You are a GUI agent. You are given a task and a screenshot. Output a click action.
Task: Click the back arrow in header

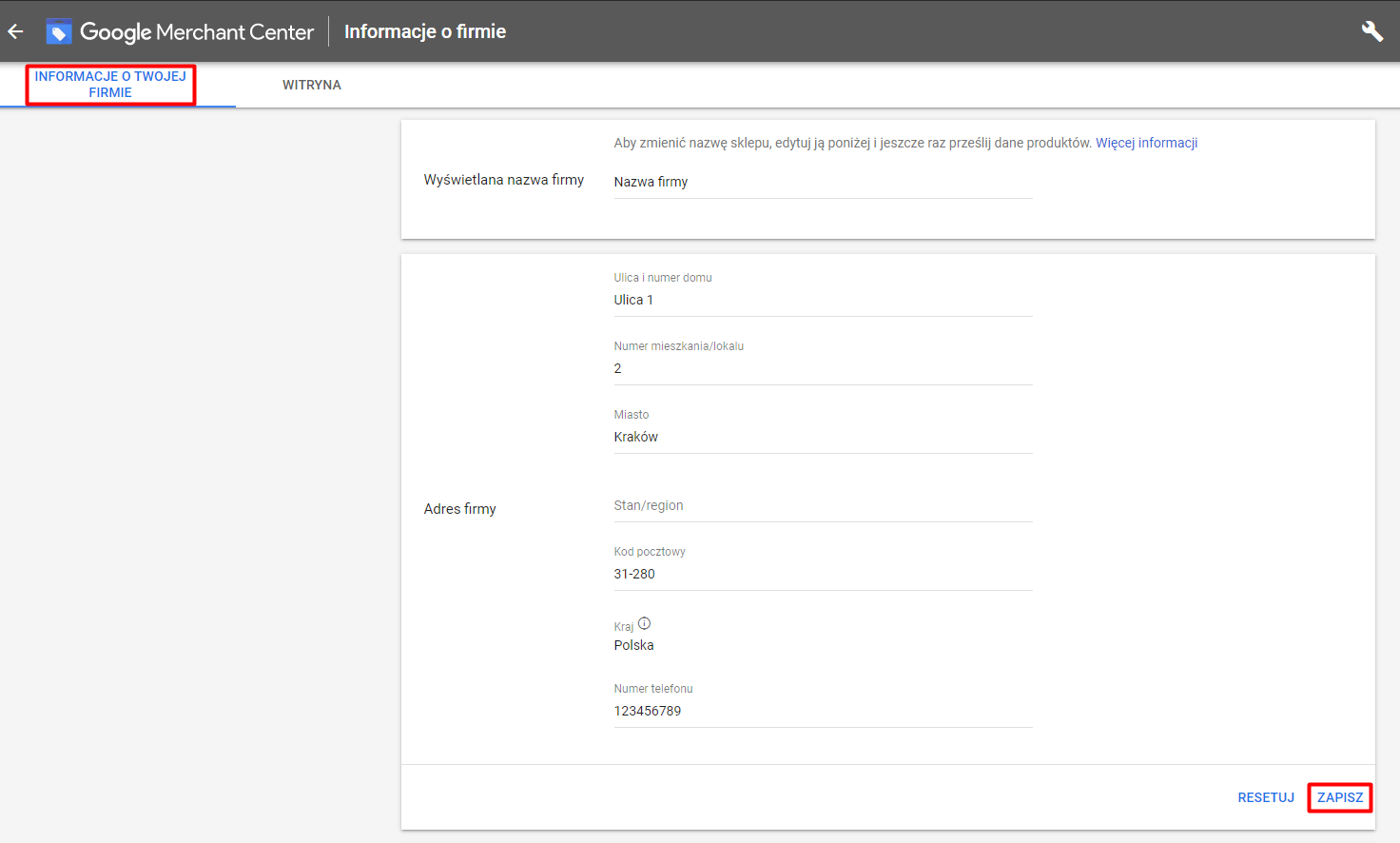[x=15, y=31]
